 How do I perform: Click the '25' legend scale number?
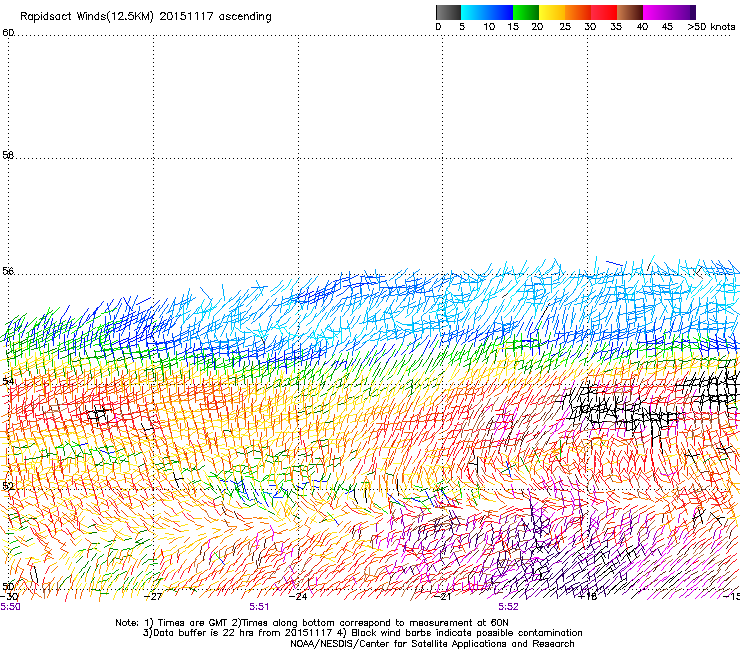(565, 27)
